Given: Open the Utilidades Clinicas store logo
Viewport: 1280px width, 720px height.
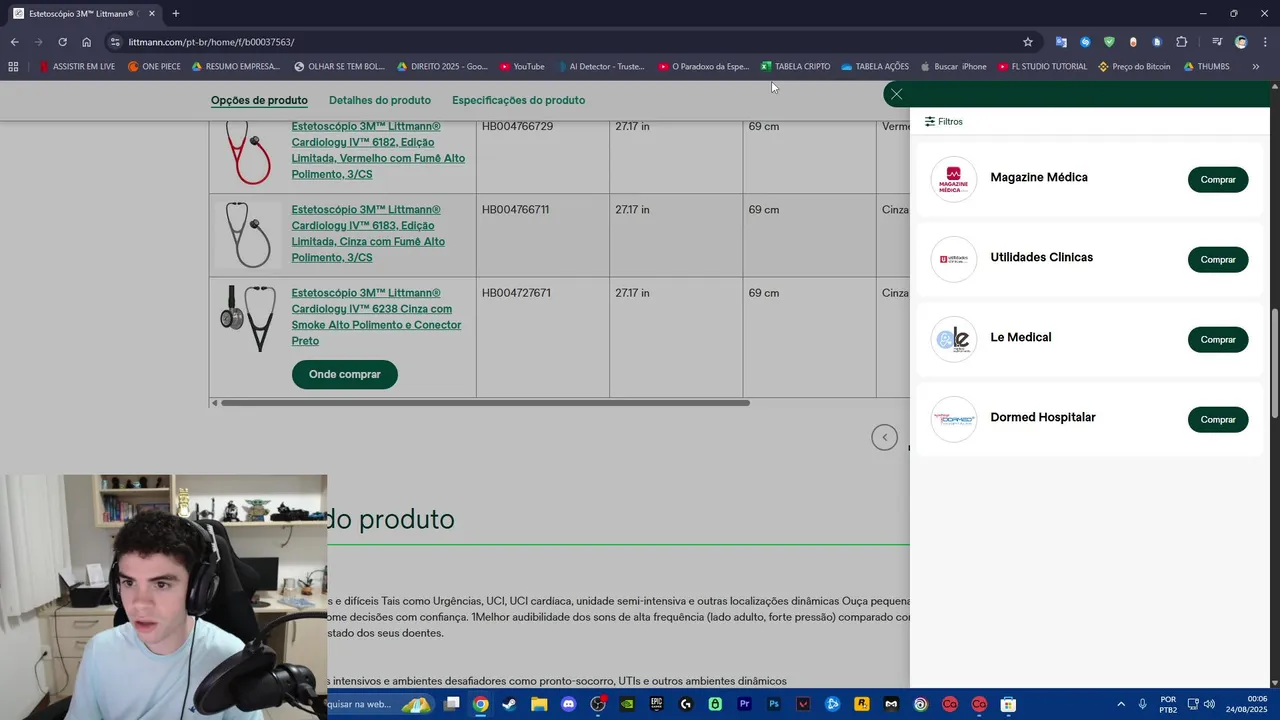Looking at the screenshot, I should coord(954,259).
